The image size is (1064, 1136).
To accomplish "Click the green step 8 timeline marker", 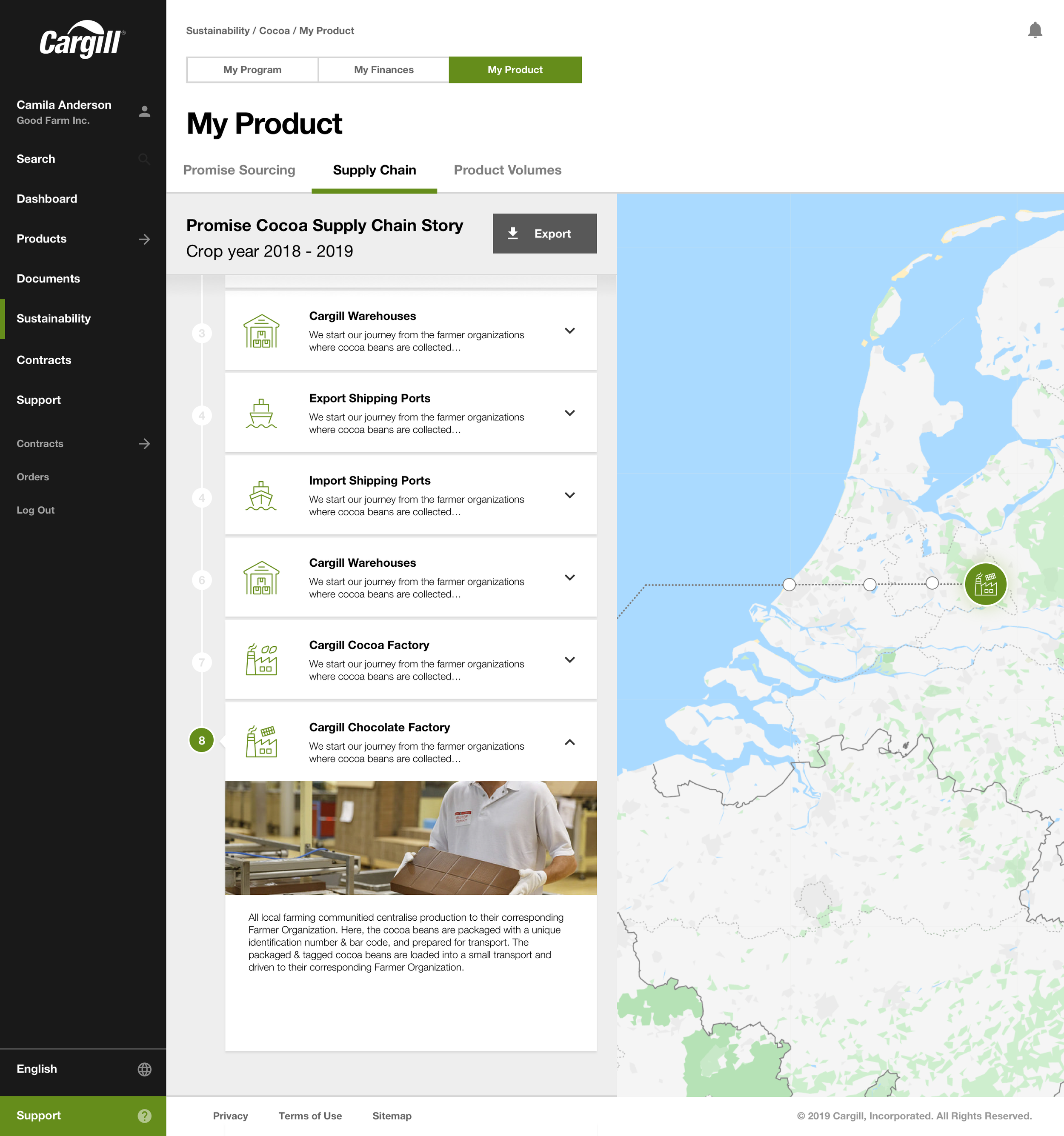I will pos(202,741).
